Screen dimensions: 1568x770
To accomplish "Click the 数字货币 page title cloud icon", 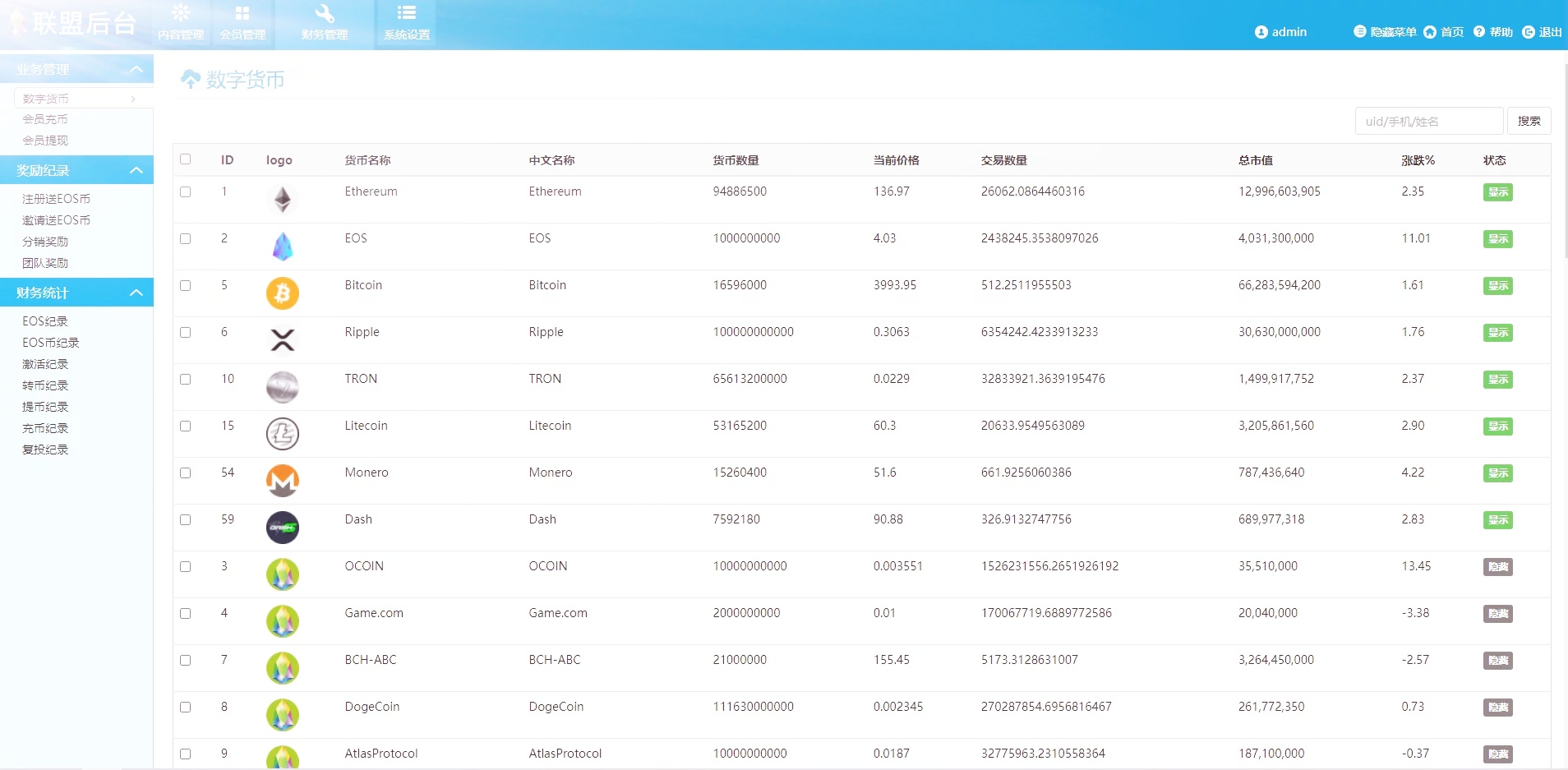I will [191, 79].
